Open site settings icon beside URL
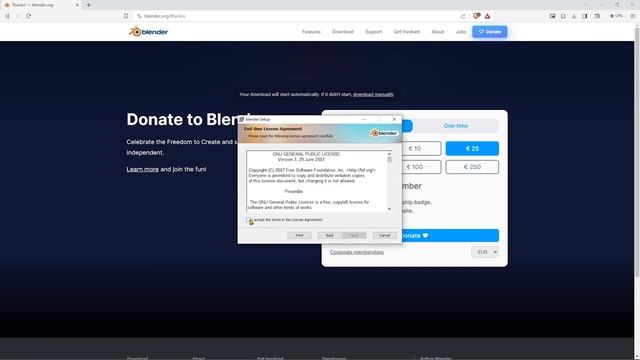640x360 pixels. [x=139, y=16]
